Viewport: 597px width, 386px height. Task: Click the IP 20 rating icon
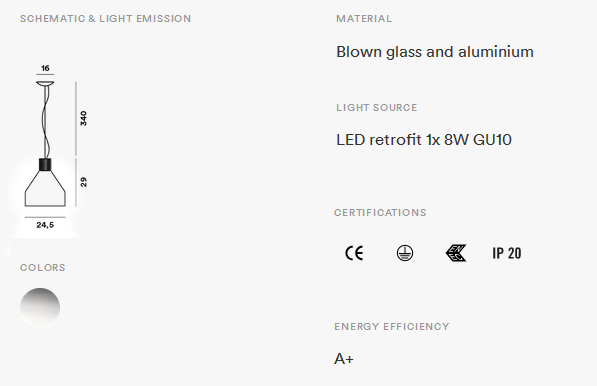507,253
